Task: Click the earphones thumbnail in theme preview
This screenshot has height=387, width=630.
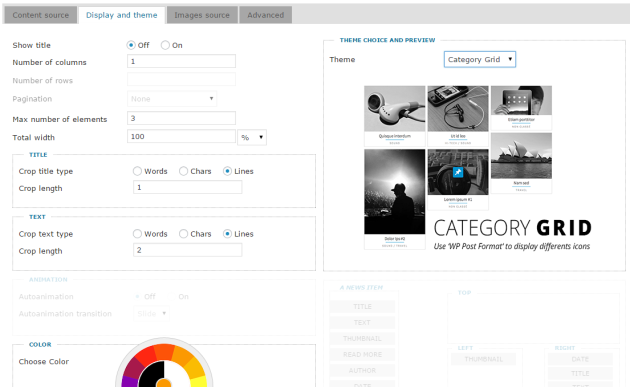Action: pyautogui.click(x=395, y=109)
